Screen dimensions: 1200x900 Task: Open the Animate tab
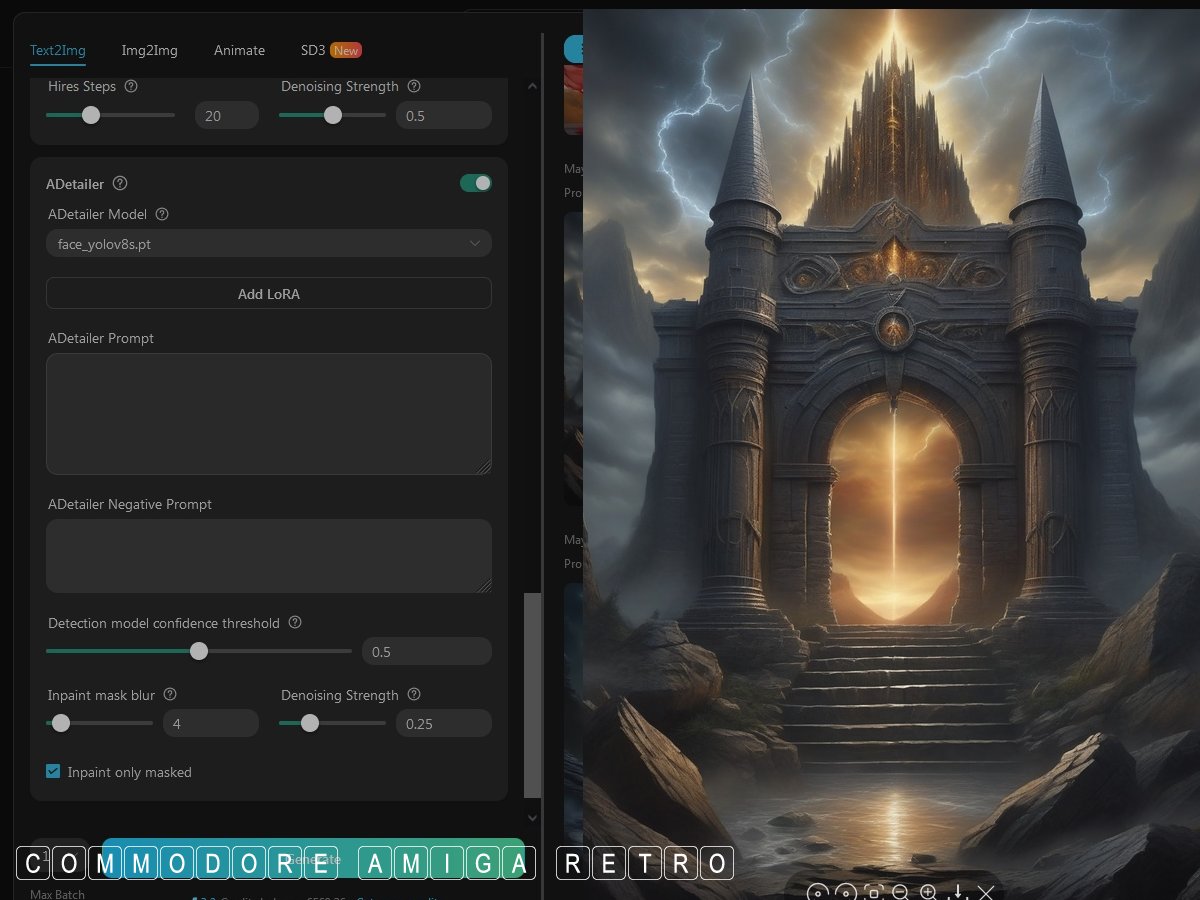coord(239,50)
